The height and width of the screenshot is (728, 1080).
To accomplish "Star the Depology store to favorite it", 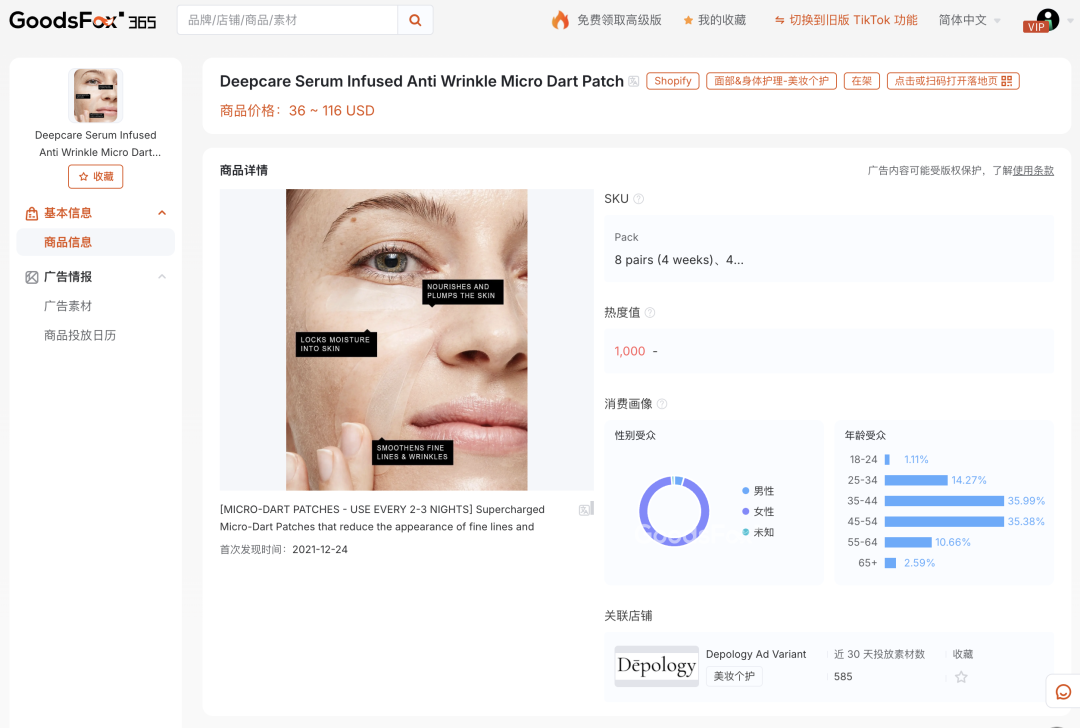I will click(961, 677).
